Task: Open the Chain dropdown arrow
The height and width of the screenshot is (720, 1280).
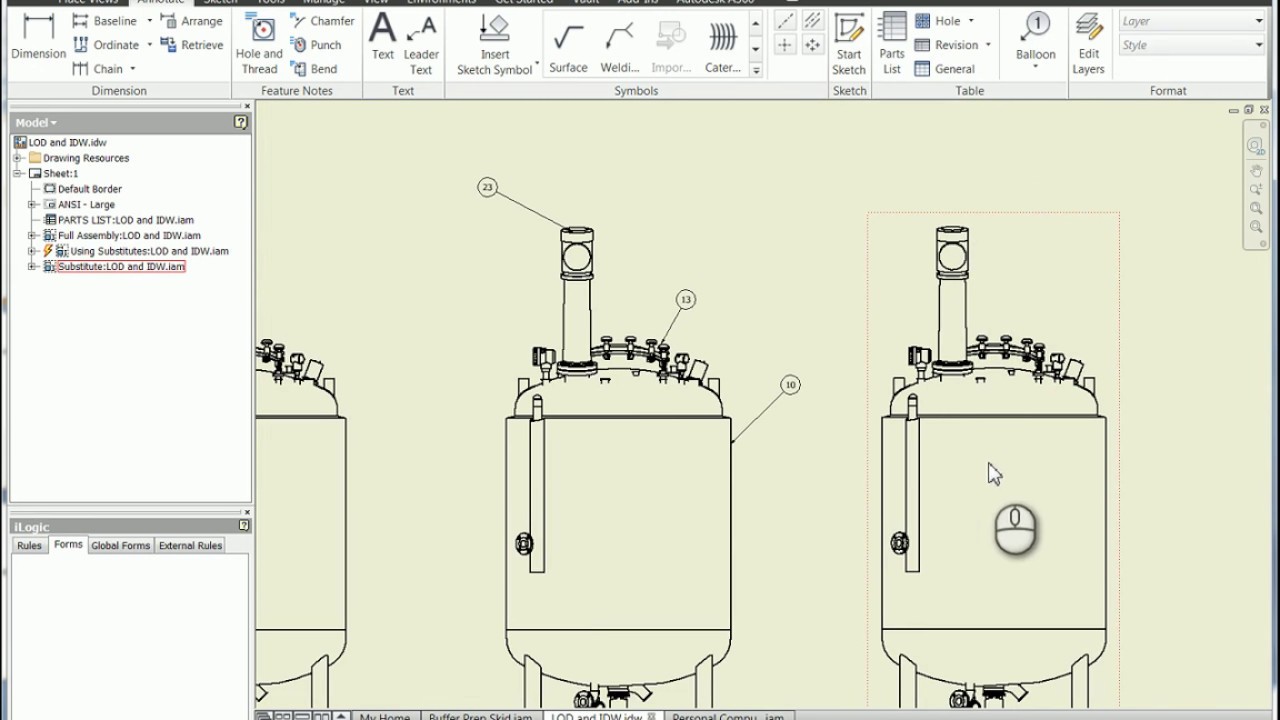Action: pyautogui.click(x=133, y=69)
